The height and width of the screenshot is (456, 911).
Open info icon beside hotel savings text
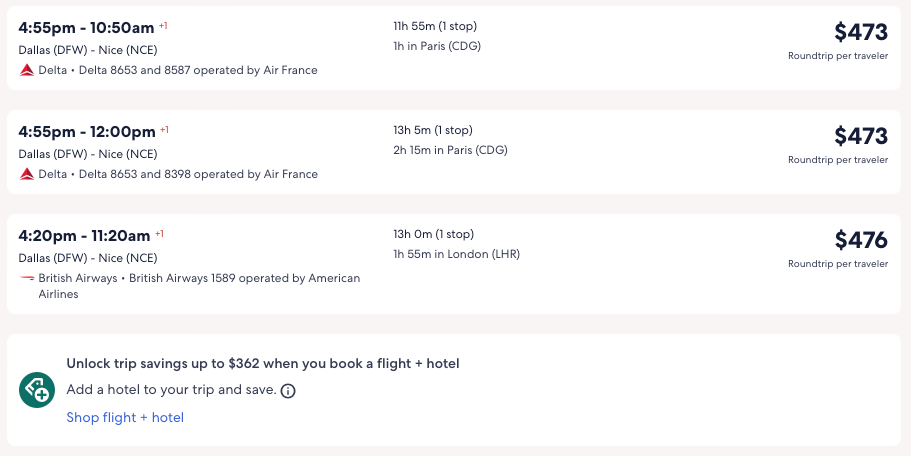(288, 391)
